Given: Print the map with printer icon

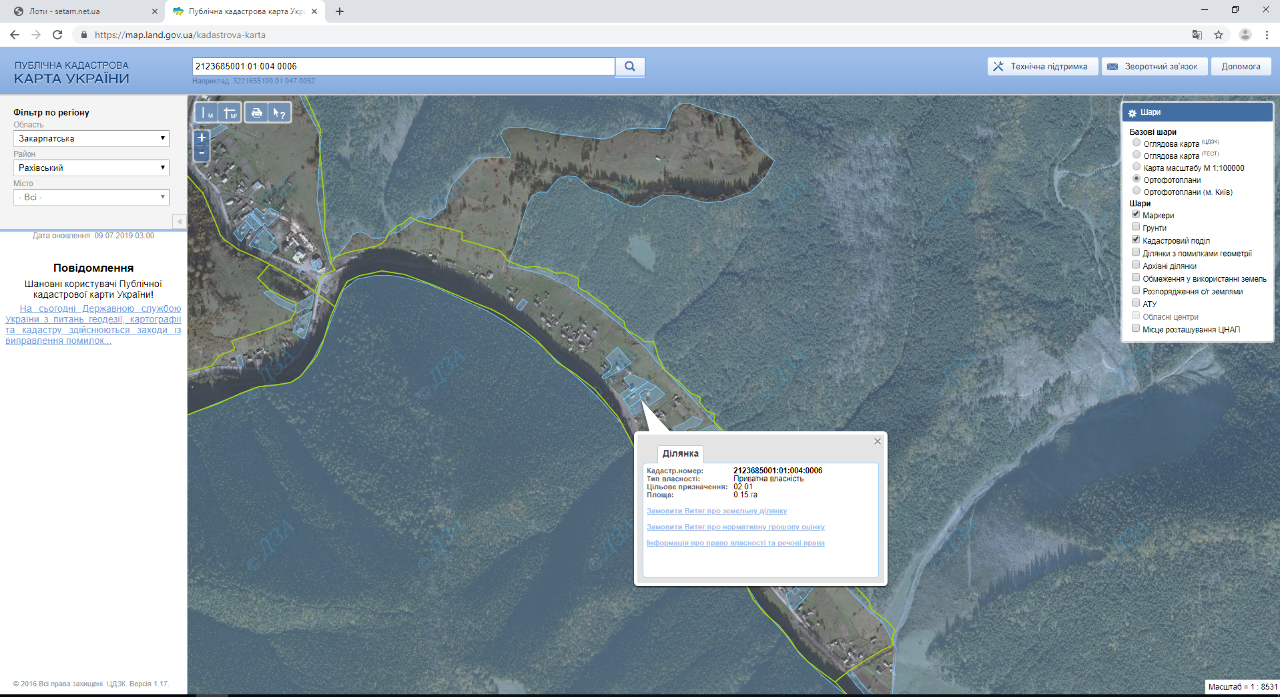Looking at the screenshot, I should click(x=257, y=113).
